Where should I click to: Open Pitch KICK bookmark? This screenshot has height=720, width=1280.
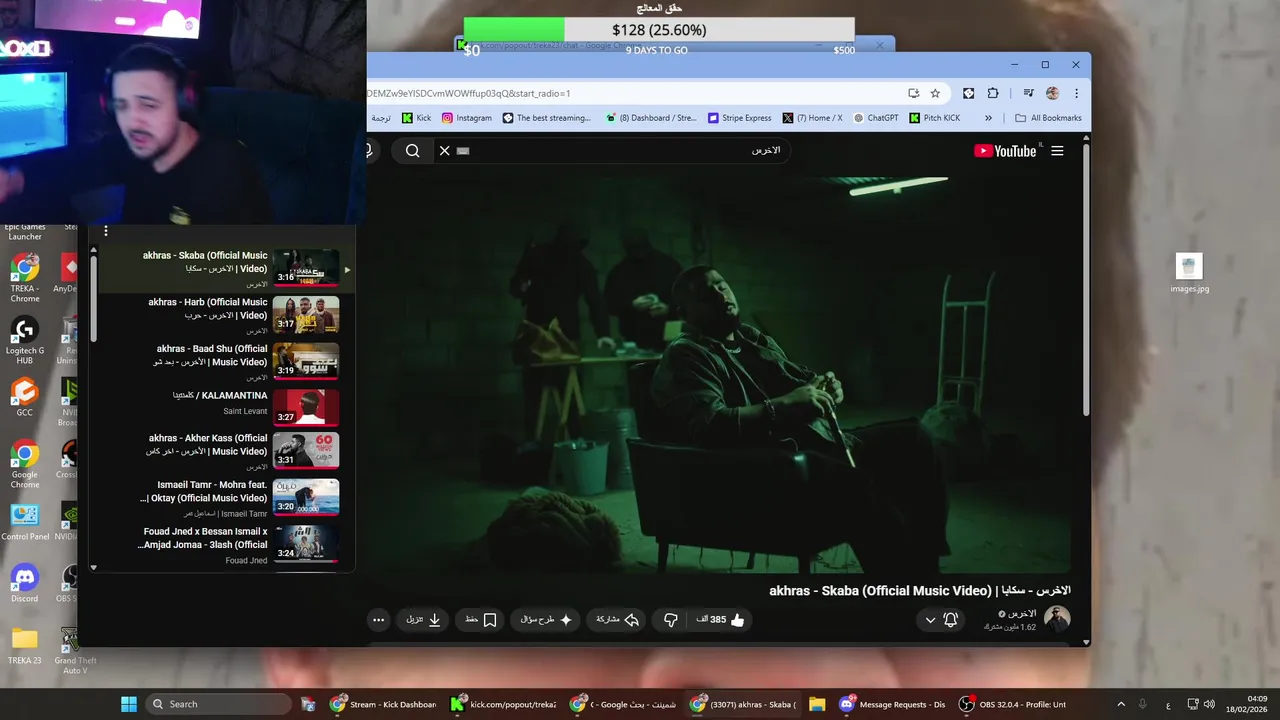coord(934,118)
